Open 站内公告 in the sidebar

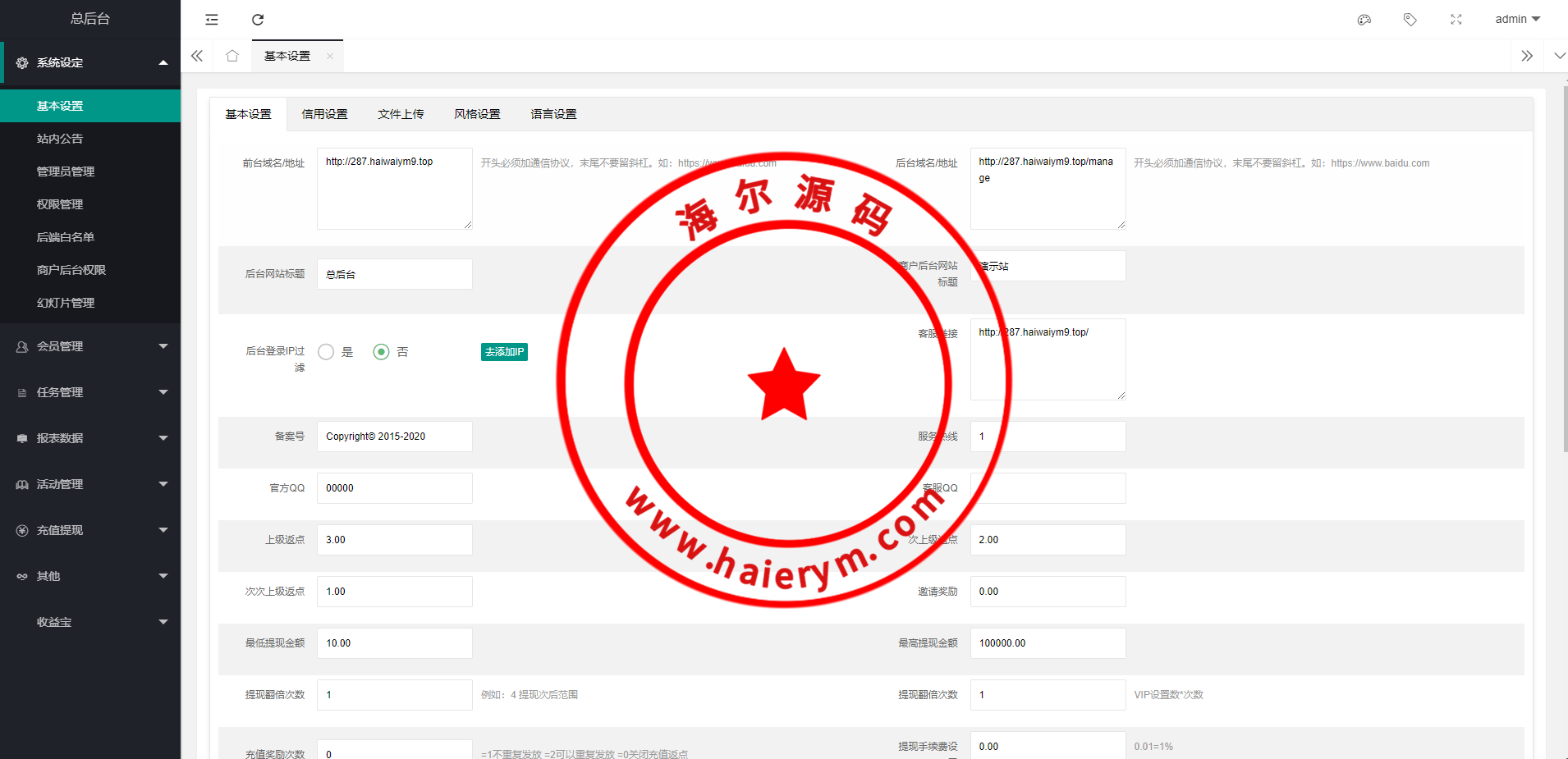(x=60, y=139)
